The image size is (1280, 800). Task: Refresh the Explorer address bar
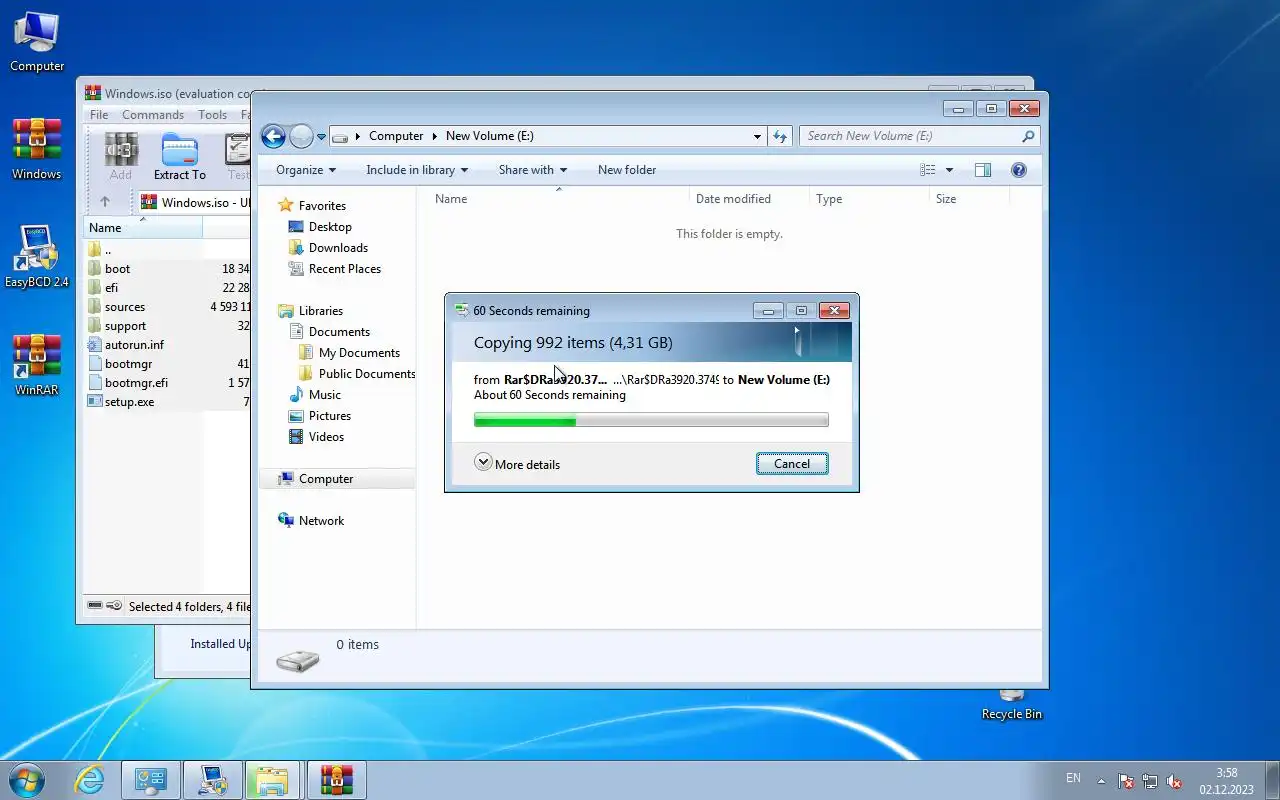click(780, 136)
